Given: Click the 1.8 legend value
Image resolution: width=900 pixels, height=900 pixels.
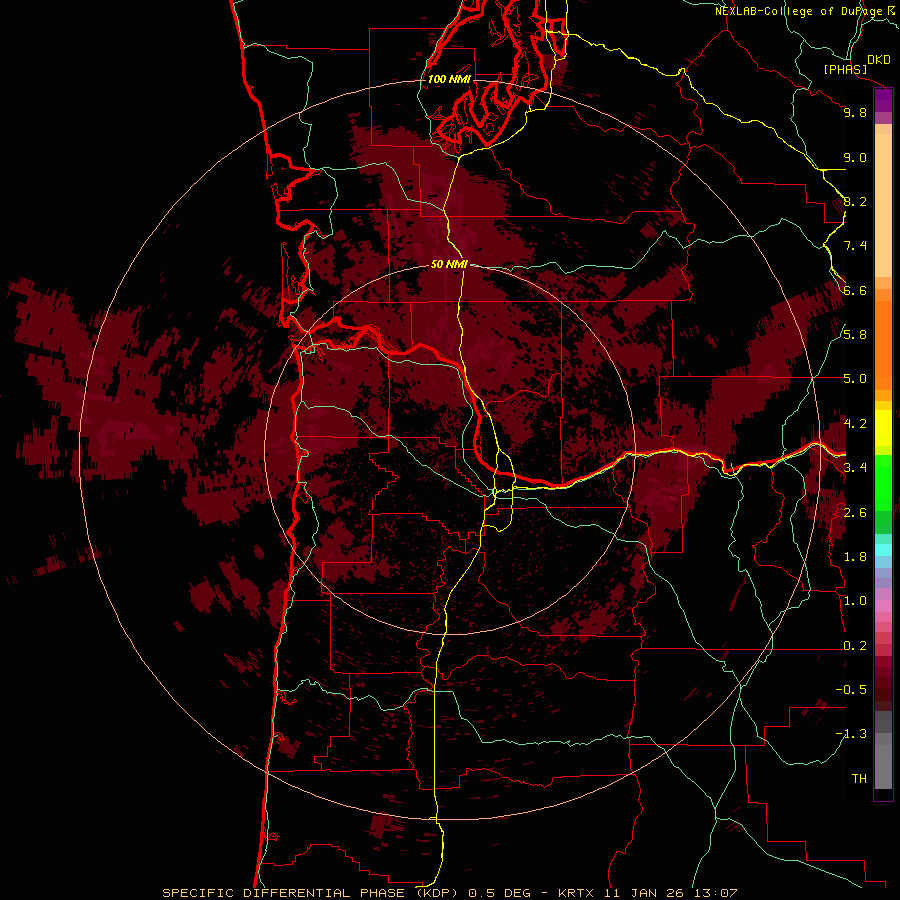Looking at the screenshot, I should [x=855, y=557].
